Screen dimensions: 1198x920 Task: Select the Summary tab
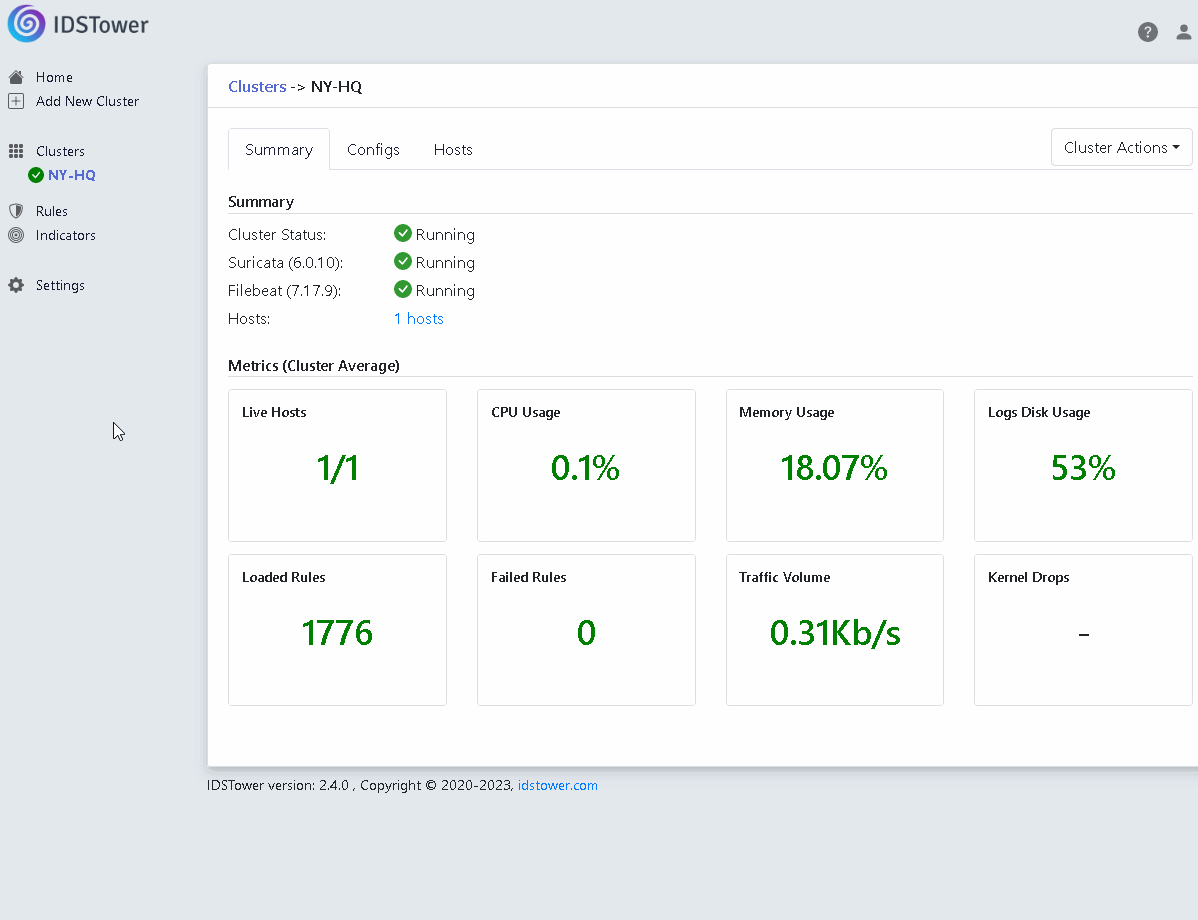279,150
